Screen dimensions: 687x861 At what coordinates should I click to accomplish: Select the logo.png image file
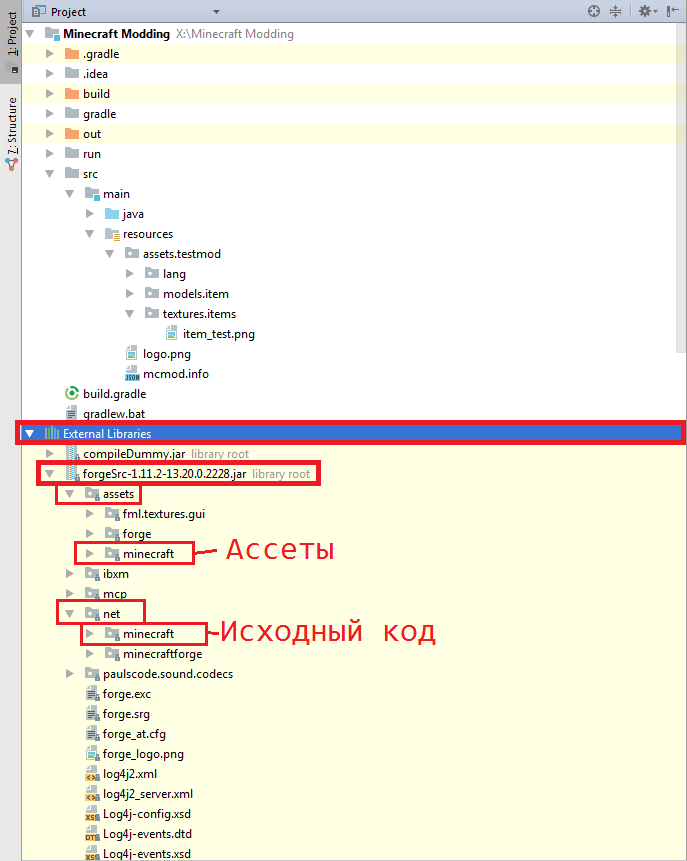click(x=166, y=354)
